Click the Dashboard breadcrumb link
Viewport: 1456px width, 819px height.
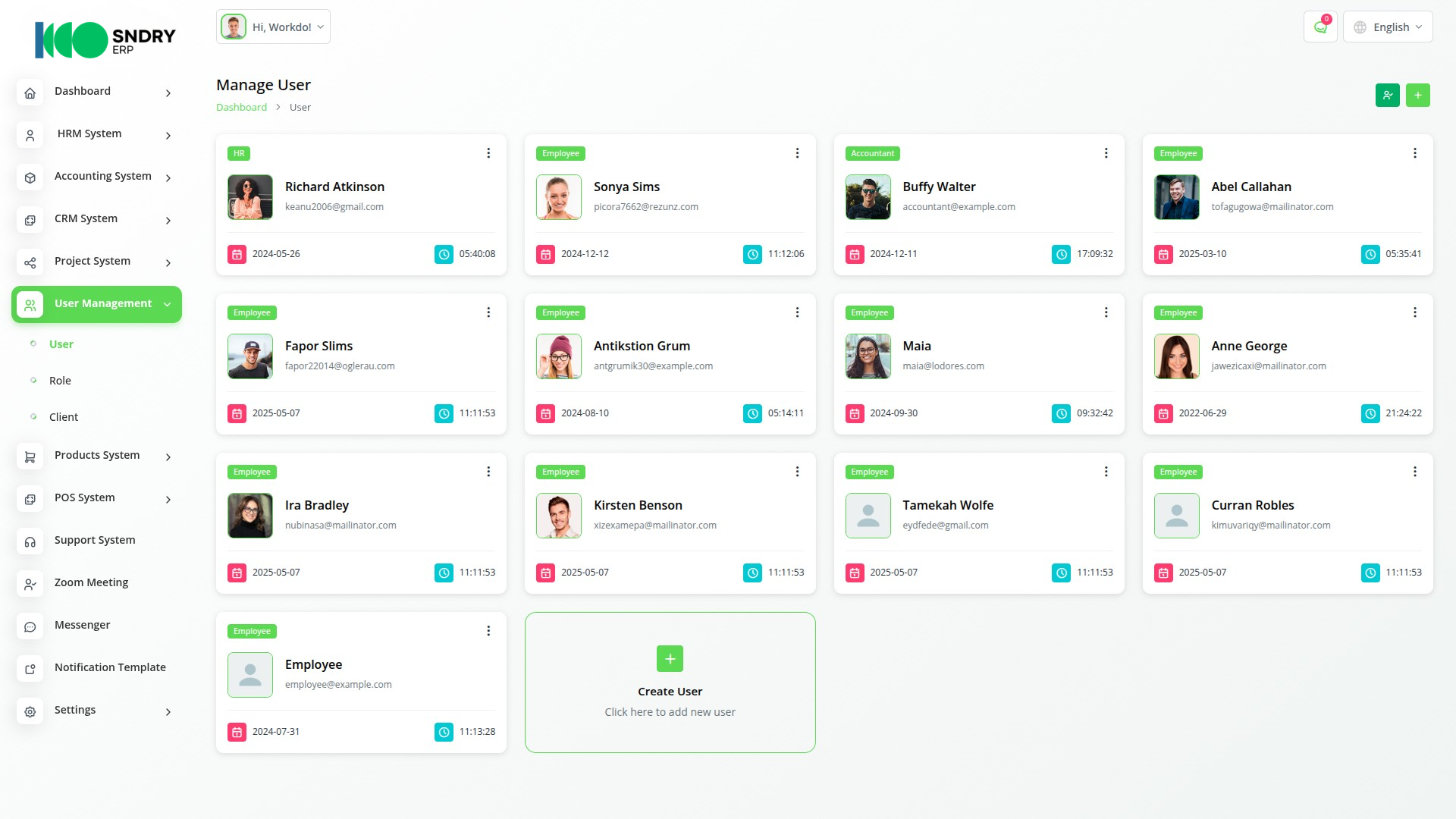point(241,108)
